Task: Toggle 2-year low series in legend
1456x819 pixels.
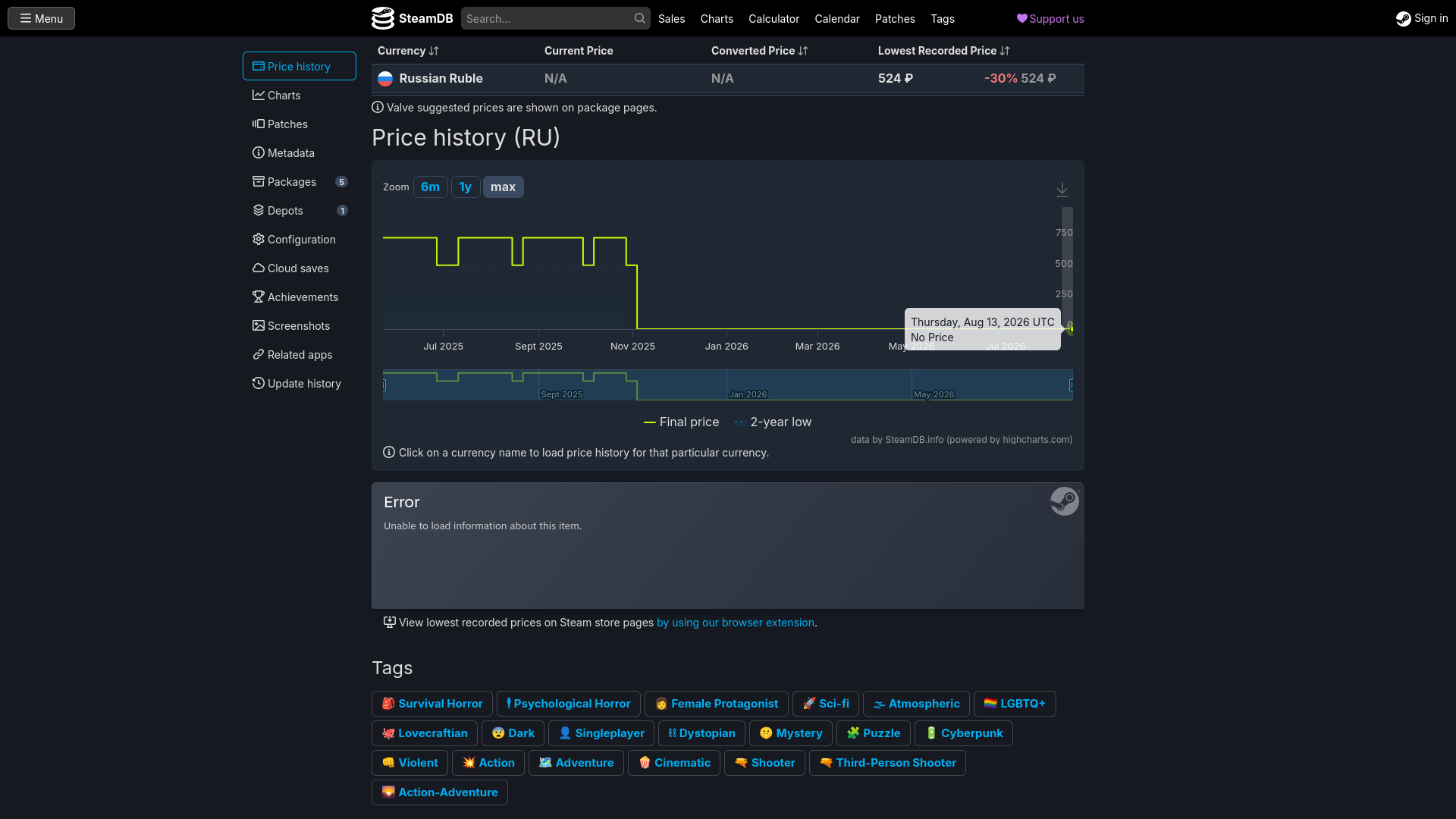Action: 773,422
